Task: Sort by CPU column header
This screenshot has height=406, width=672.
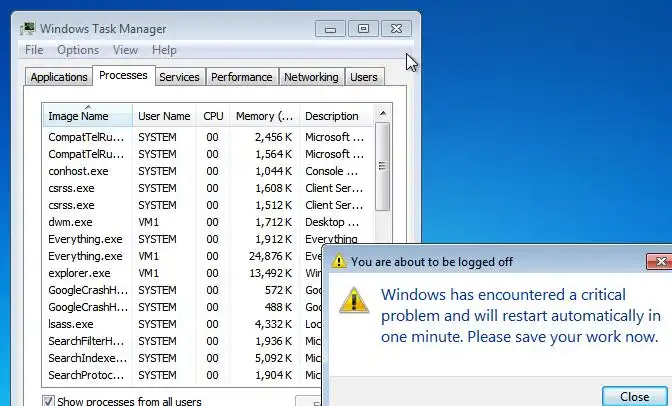Action: [213, 116]
